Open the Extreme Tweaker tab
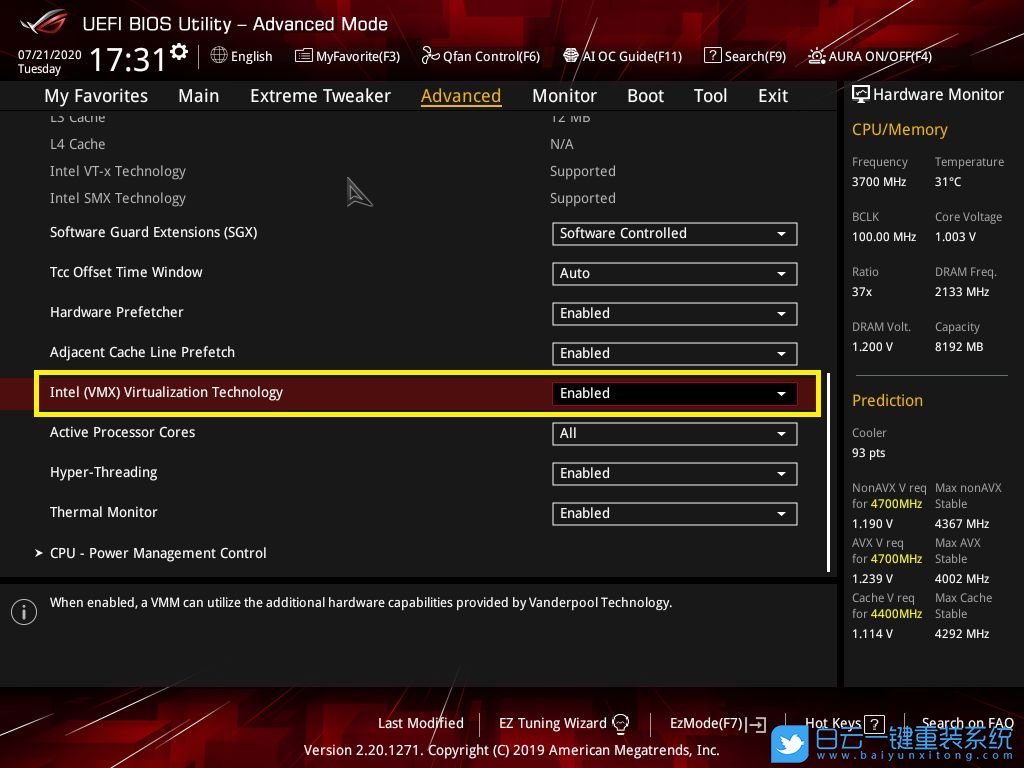 (320, 96)
